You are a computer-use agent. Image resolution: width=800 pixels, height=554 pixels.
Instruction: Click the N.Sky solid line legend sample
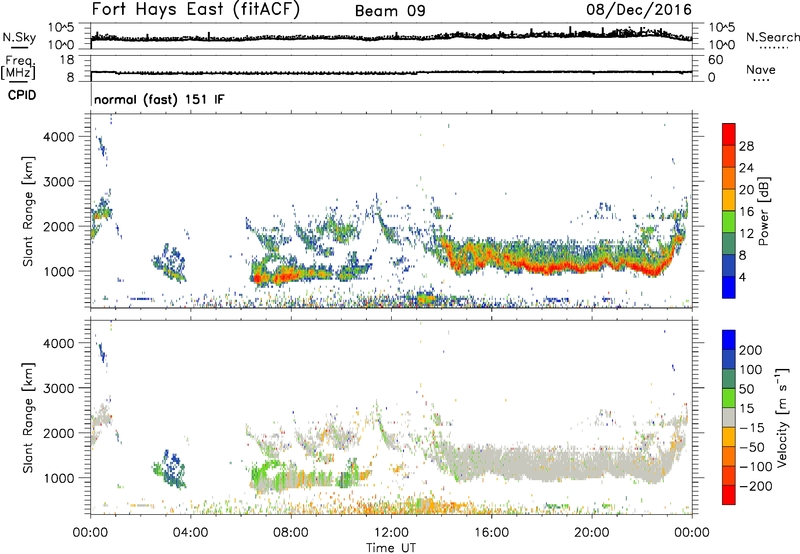[19, 47]
